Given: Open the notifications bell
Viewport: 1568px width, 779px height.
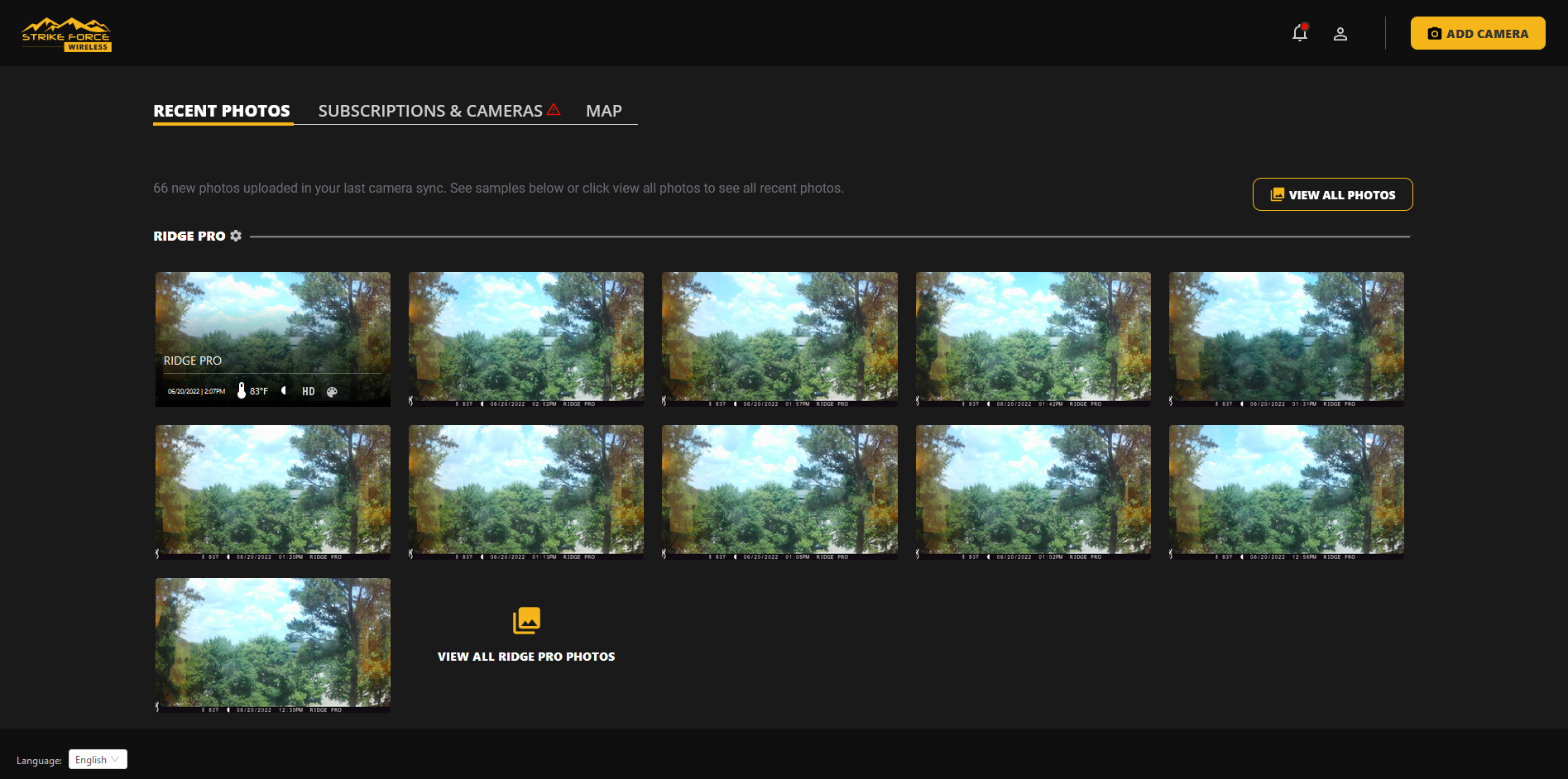Looking at the screenshot, I should (x=1299, y=33).
